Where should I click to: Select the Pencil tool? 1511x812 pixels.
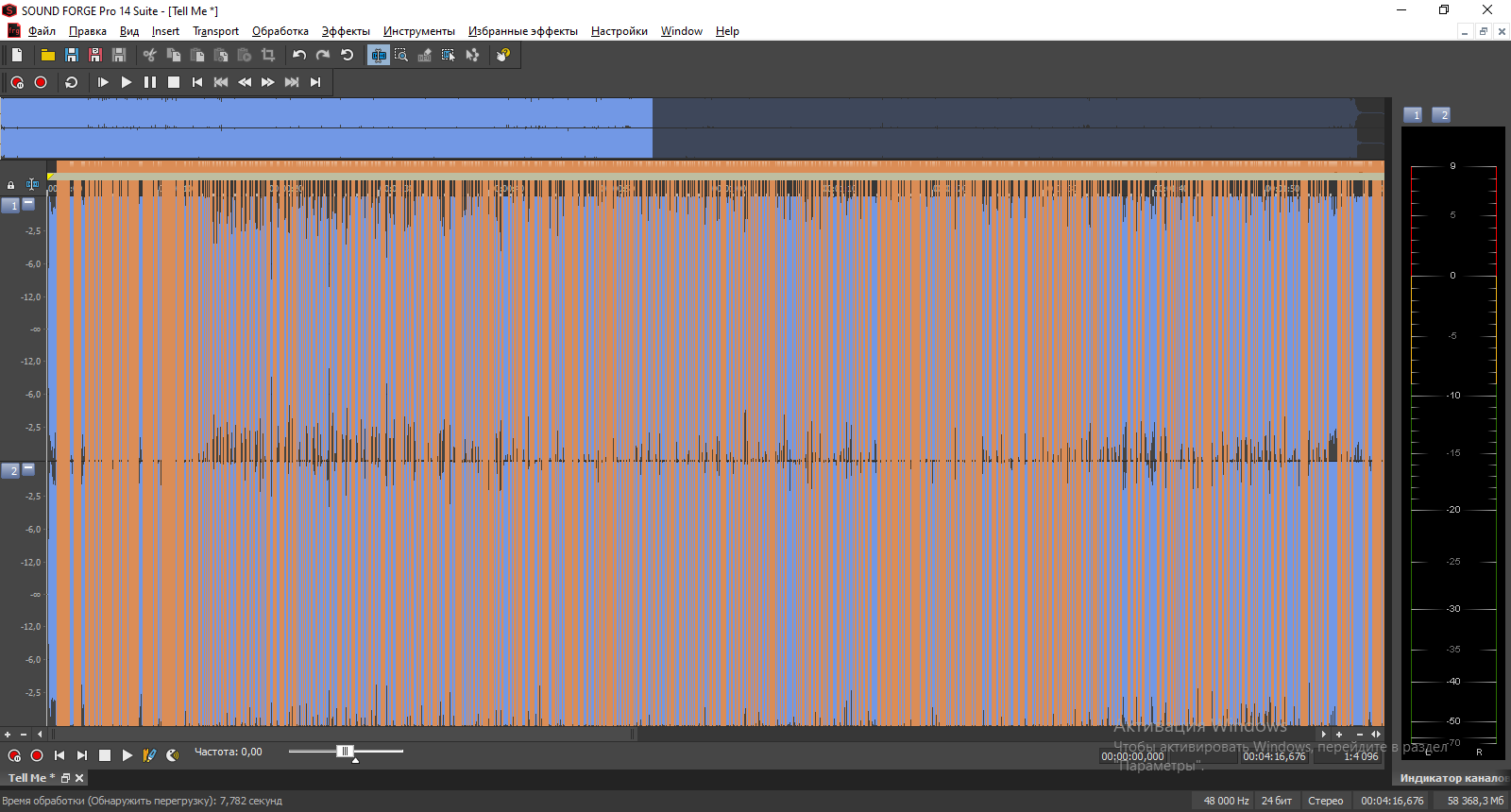(x=425, y=55)
